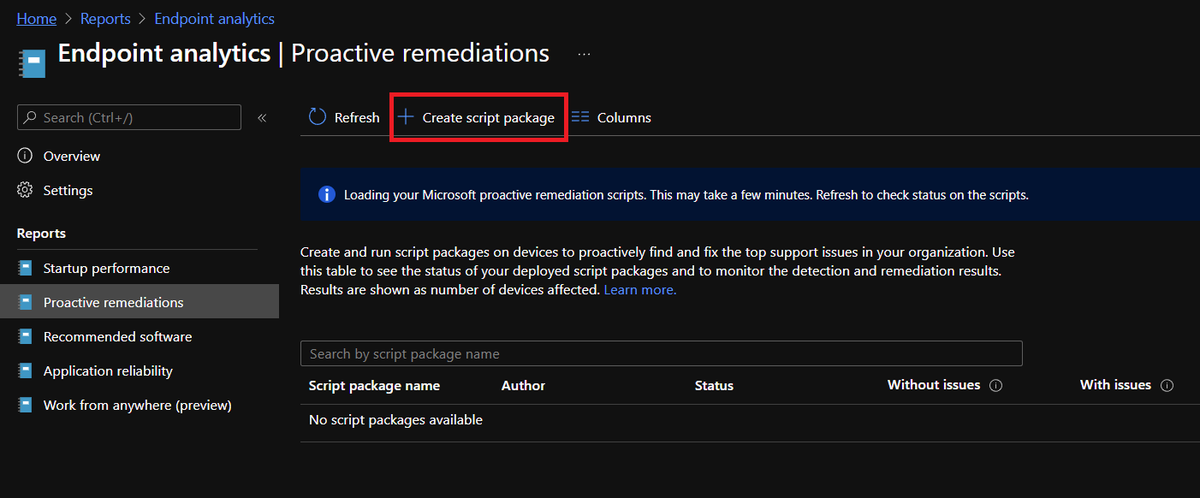1200x498 pixels.
Task: Click the info icon next to Without issues
Action: point(996,386)
